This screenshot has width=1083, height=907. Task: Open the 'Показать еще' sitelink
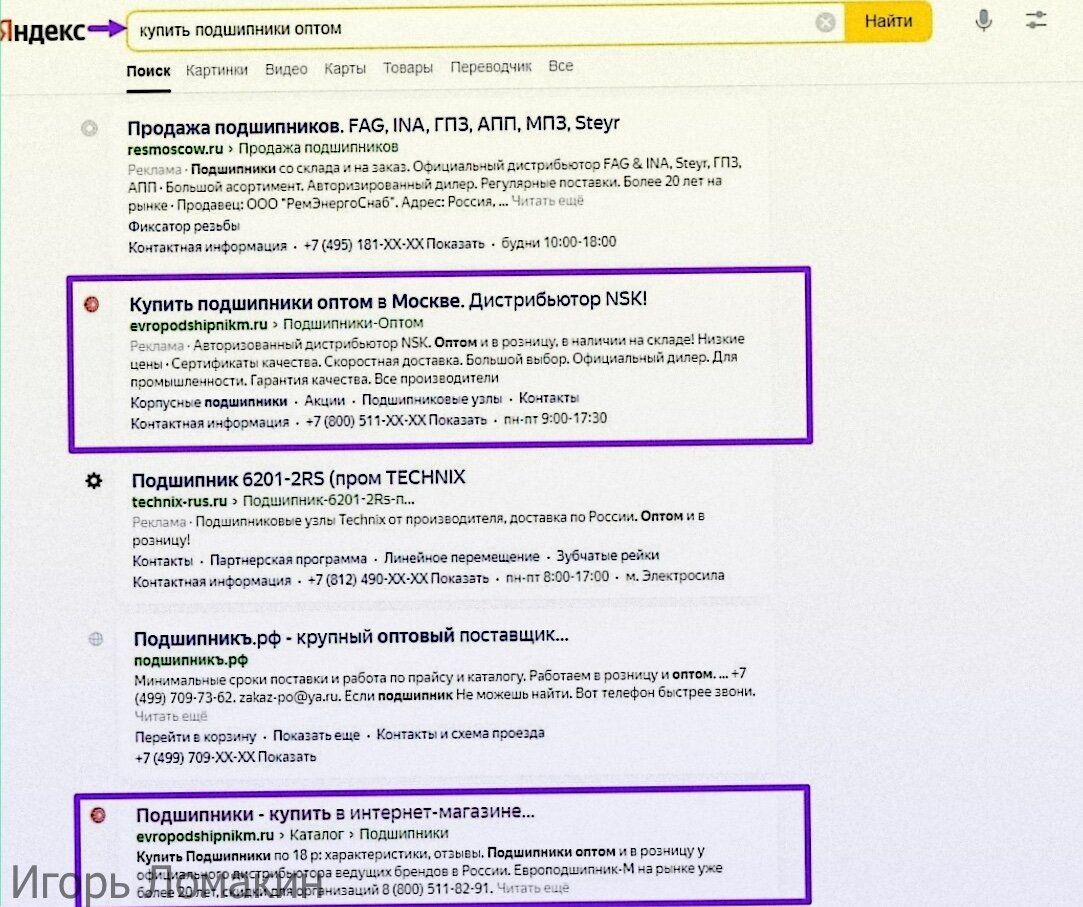[x=316, y=735]
